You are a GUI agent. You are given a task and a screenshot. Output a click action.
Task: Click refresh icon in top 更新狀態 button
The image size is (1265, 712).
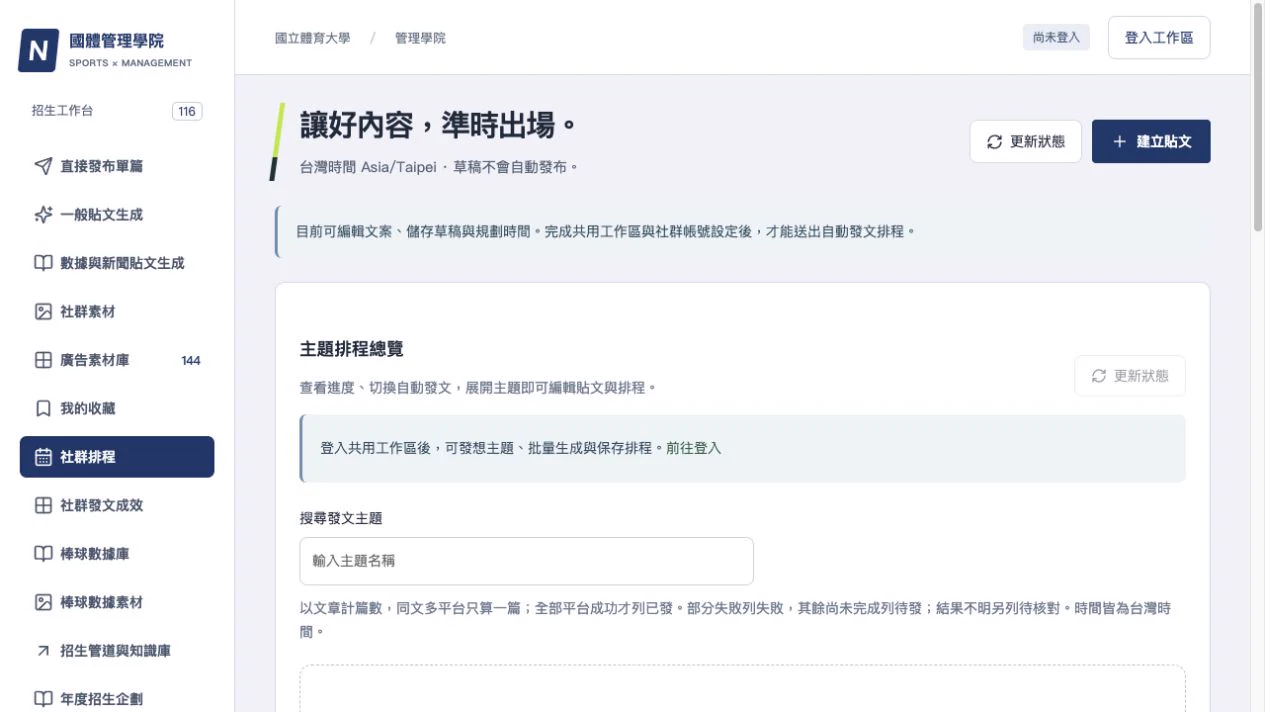point(994,142)
